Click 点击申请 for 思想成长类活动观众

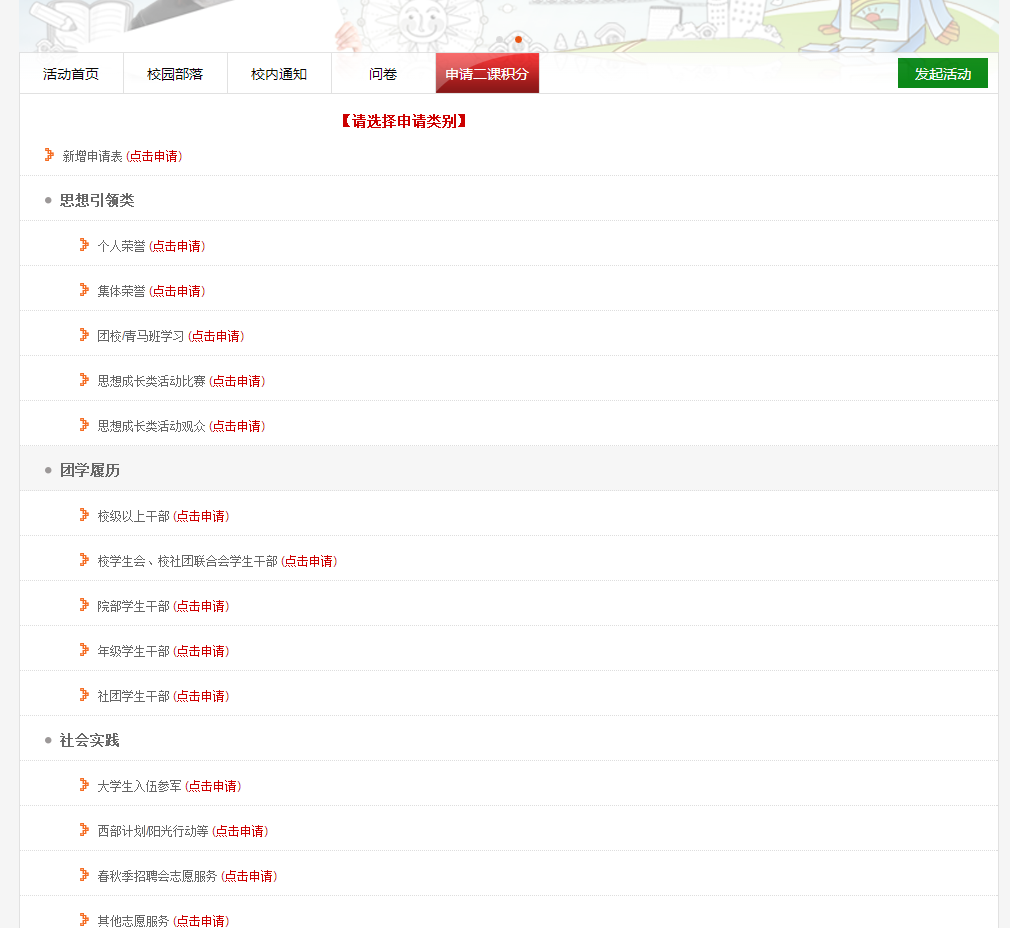pos(237,427)
